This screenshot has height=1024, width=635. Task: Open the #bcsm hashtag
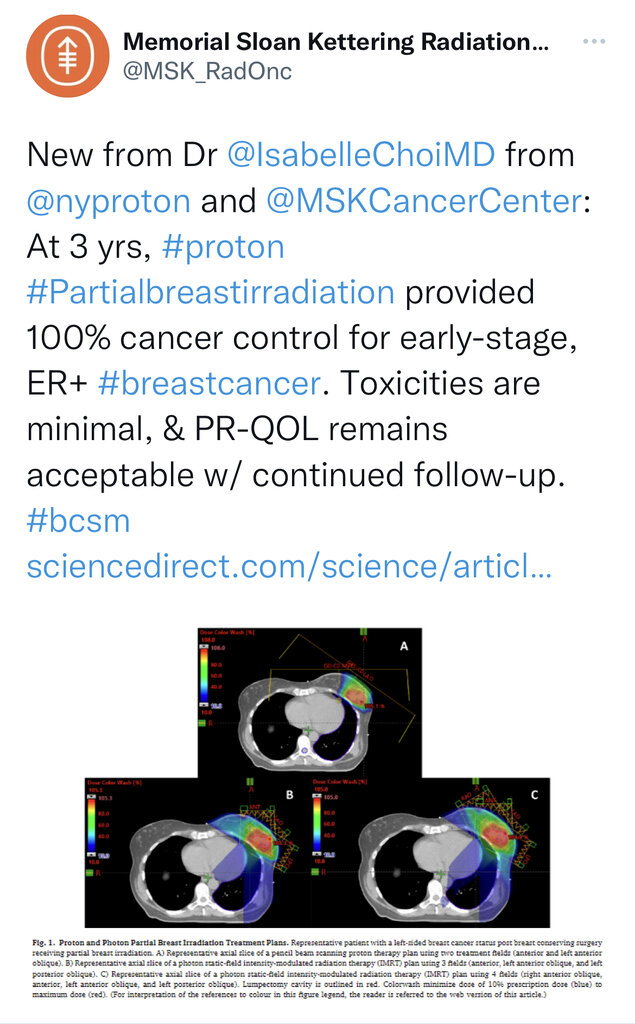coord(78,521)
